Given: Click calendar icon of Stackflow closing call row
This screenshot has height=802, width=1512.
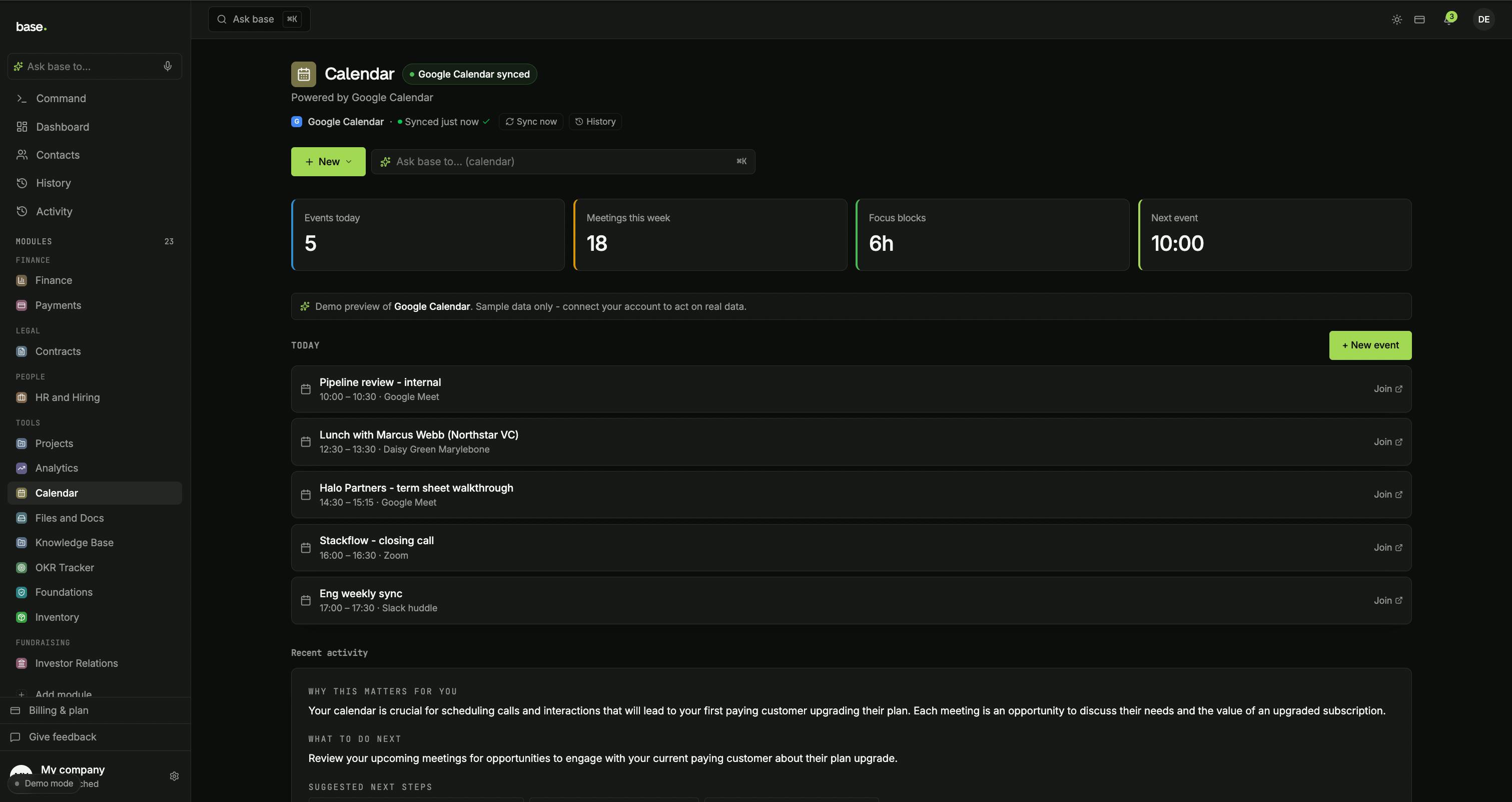Looking at the screenshot, I should point(306,548).
